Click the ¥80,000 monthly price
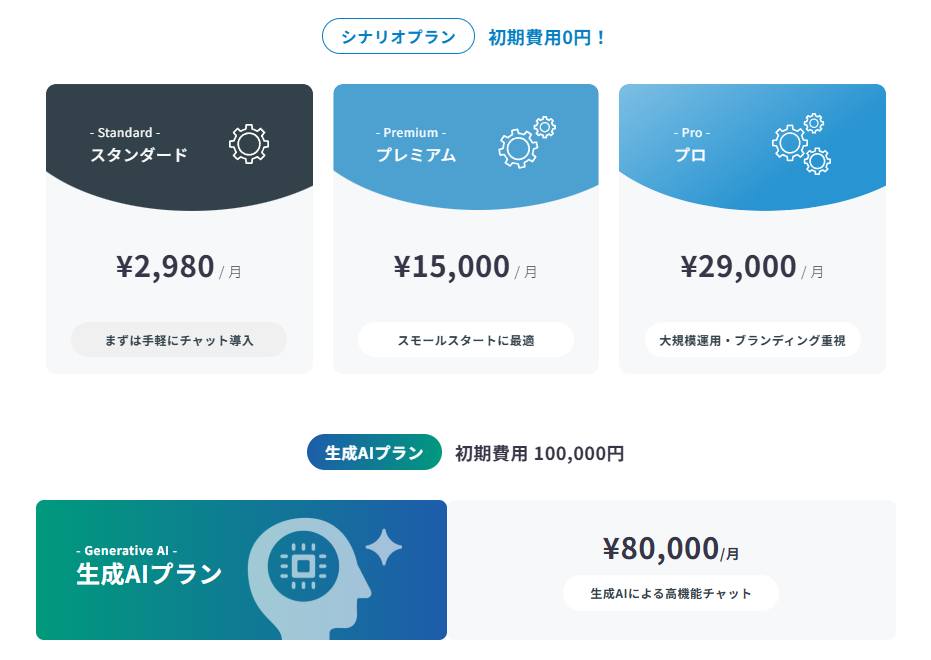The image size is (931, 660). point(661,548)
